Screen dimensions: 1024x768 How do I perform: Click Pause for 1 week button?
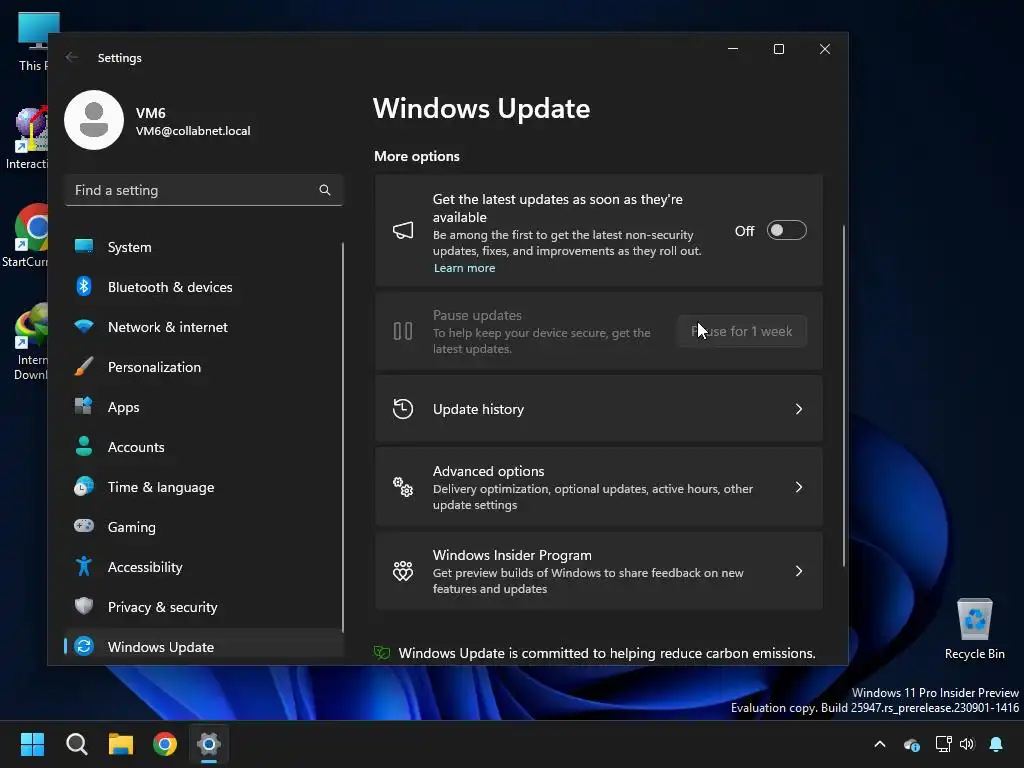(742, 331)
